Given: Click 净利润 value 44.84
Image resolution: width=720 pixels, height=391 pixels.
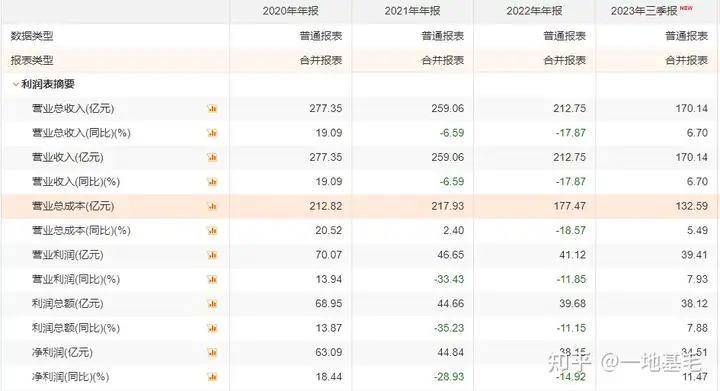Looking at the screenshot, I should [451, 352].
